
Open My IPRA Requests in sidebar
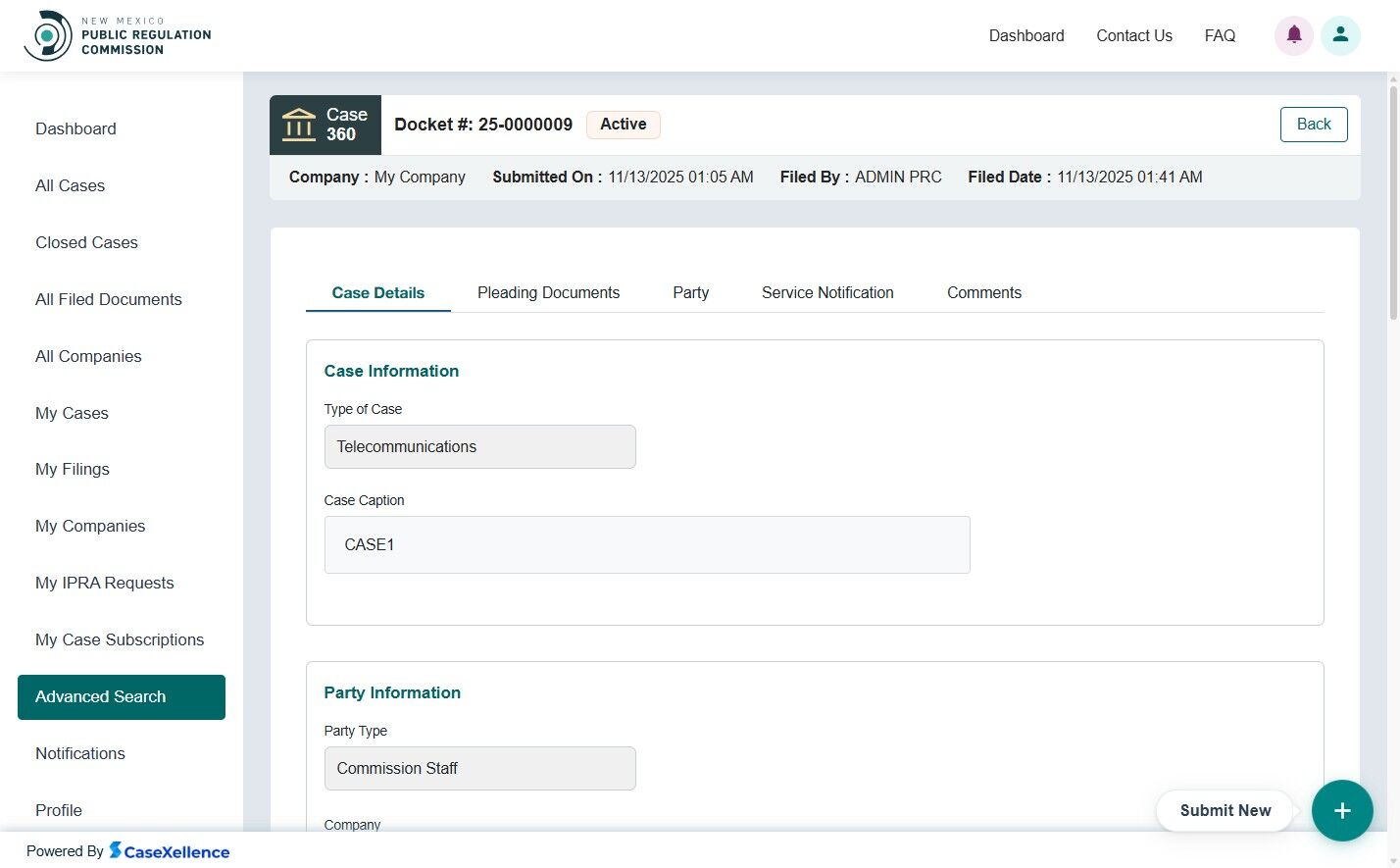[105, 583]
